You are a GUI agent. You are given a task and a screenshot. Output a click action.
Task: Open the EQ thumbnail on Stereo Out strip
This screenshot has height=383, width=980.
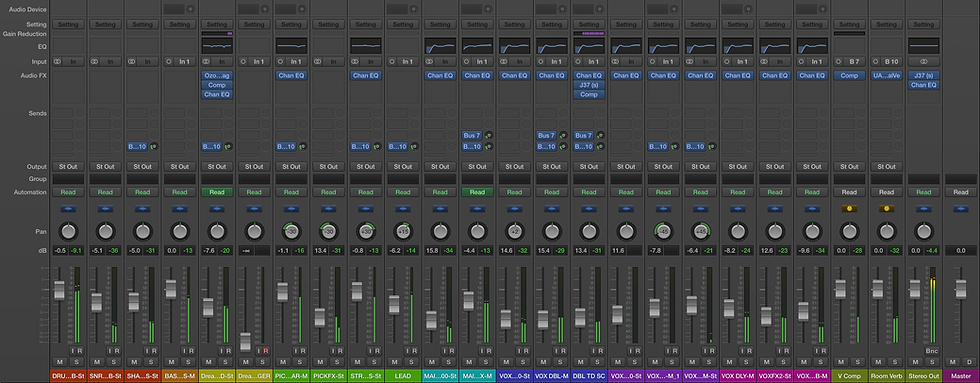click(x=923, y=46)
